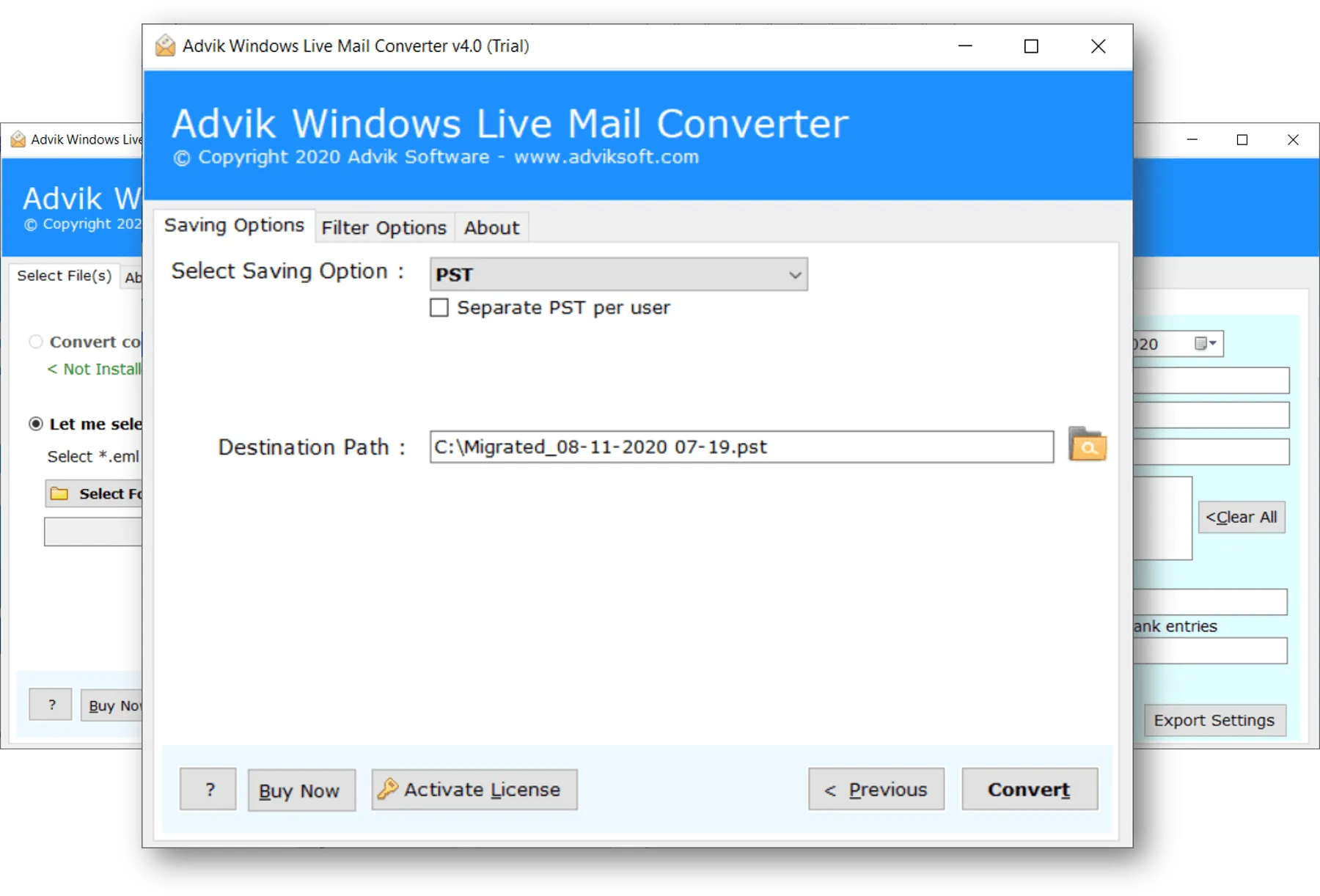Open the calendar picker icon in background window

point(1205,343)
